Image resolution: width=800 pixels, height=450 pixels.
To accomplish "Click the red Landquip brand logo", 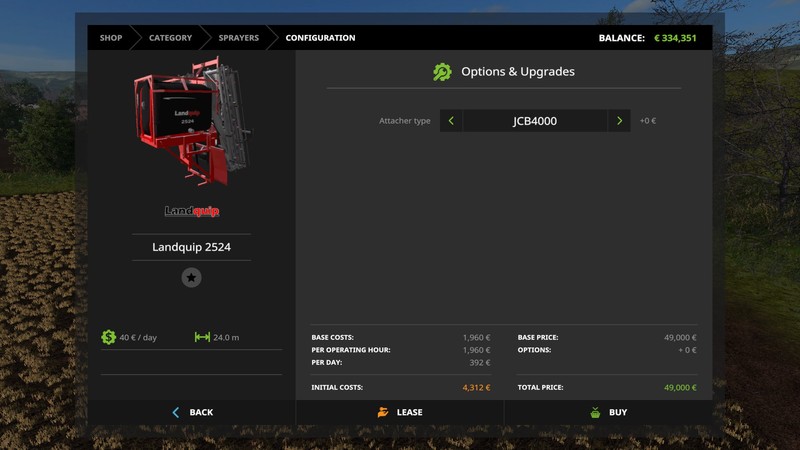I will pos(191,211).
